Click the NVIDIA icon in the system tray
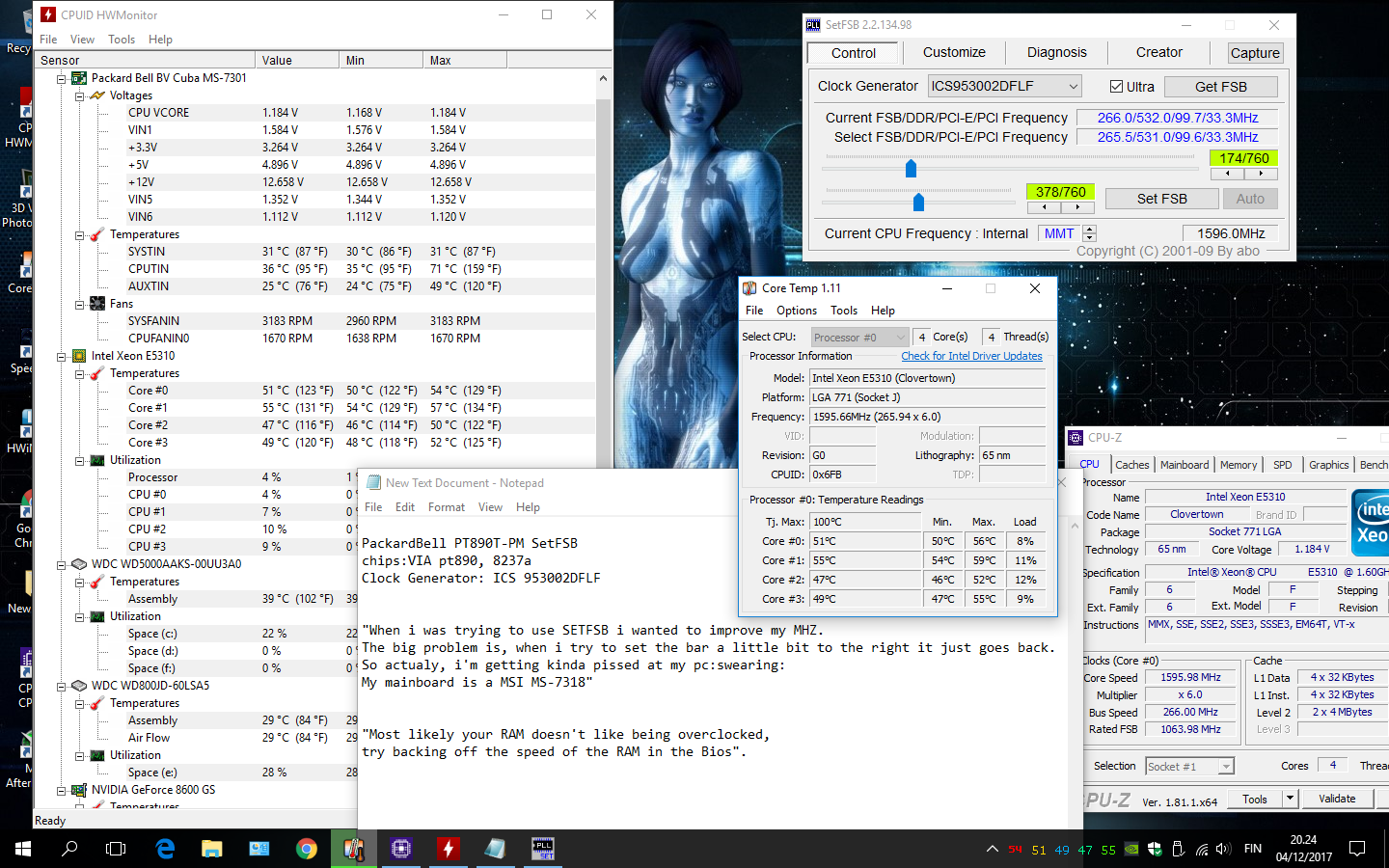1389x868 pixels. pyautogui.click(x=1131, y=850)
